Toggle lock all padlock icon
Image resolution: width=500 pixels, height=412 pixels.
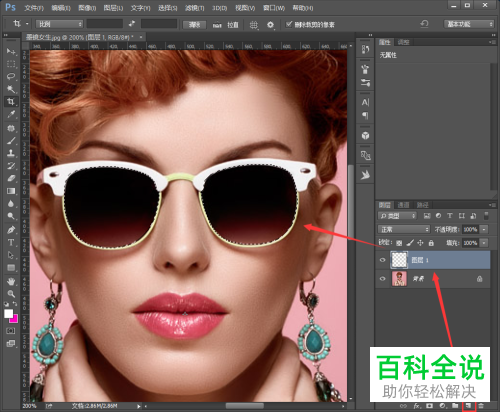pyautogui.click(x=431, y=243)
